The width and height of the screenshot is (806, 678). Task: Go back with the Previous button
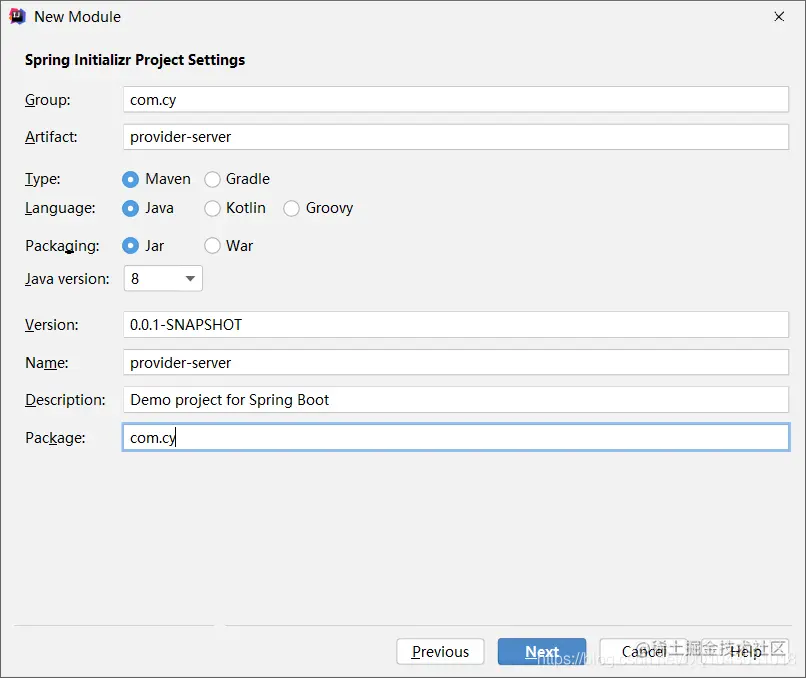(x=440, y=652)
